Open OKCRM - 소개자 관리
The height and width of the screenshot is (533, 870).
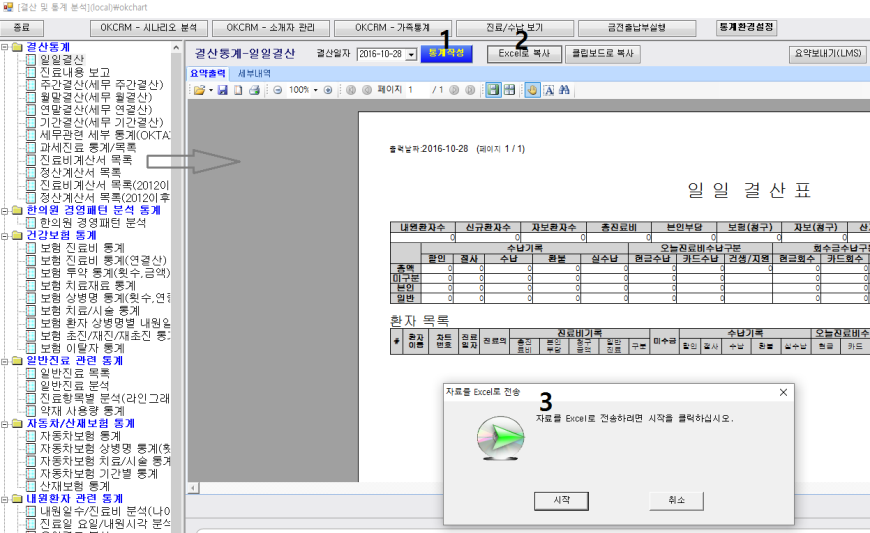pos(271,28)
